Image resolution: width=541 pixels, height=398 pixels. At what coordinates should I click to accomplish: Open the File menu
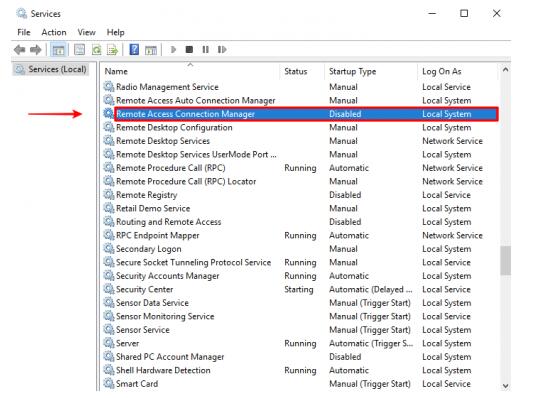(x=24, y=32)
